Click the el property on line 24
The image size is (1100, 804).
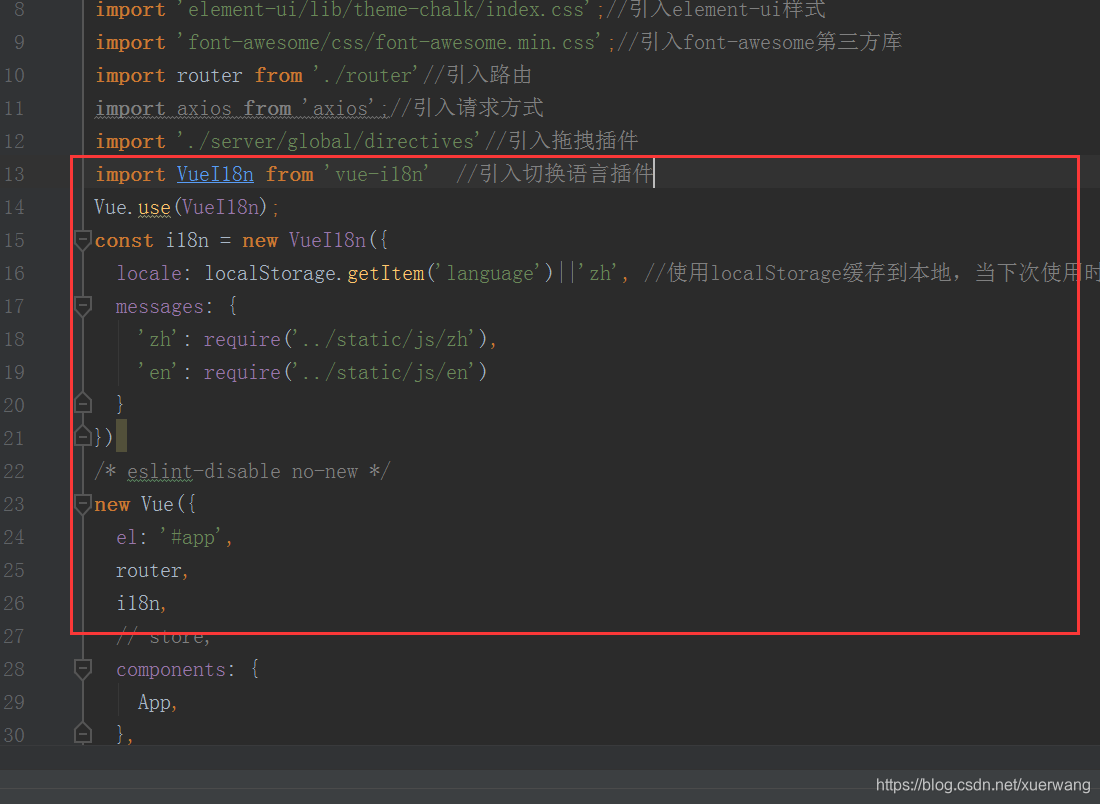(x=126, y=537)
